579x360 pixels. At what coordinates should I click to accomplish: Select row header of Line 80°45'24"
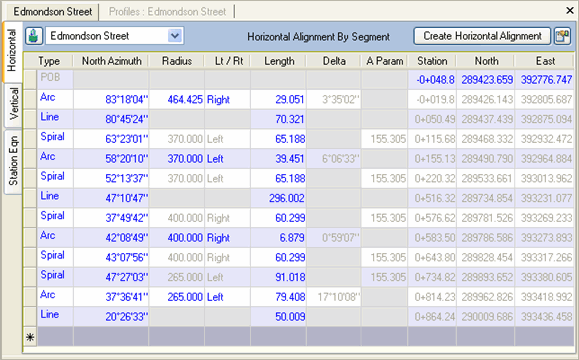coord(30,119)
